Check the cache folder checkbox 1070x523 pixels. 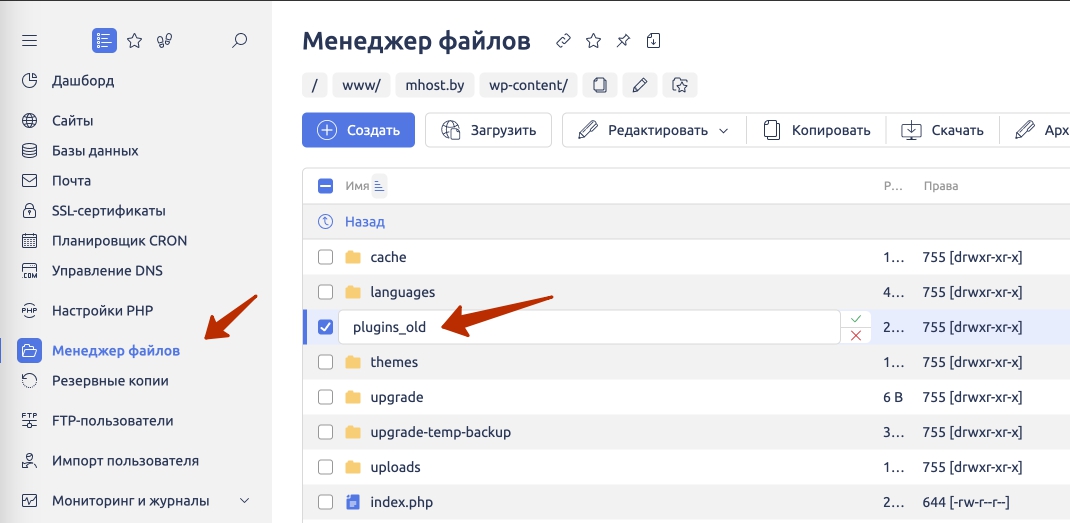(326, 257)
